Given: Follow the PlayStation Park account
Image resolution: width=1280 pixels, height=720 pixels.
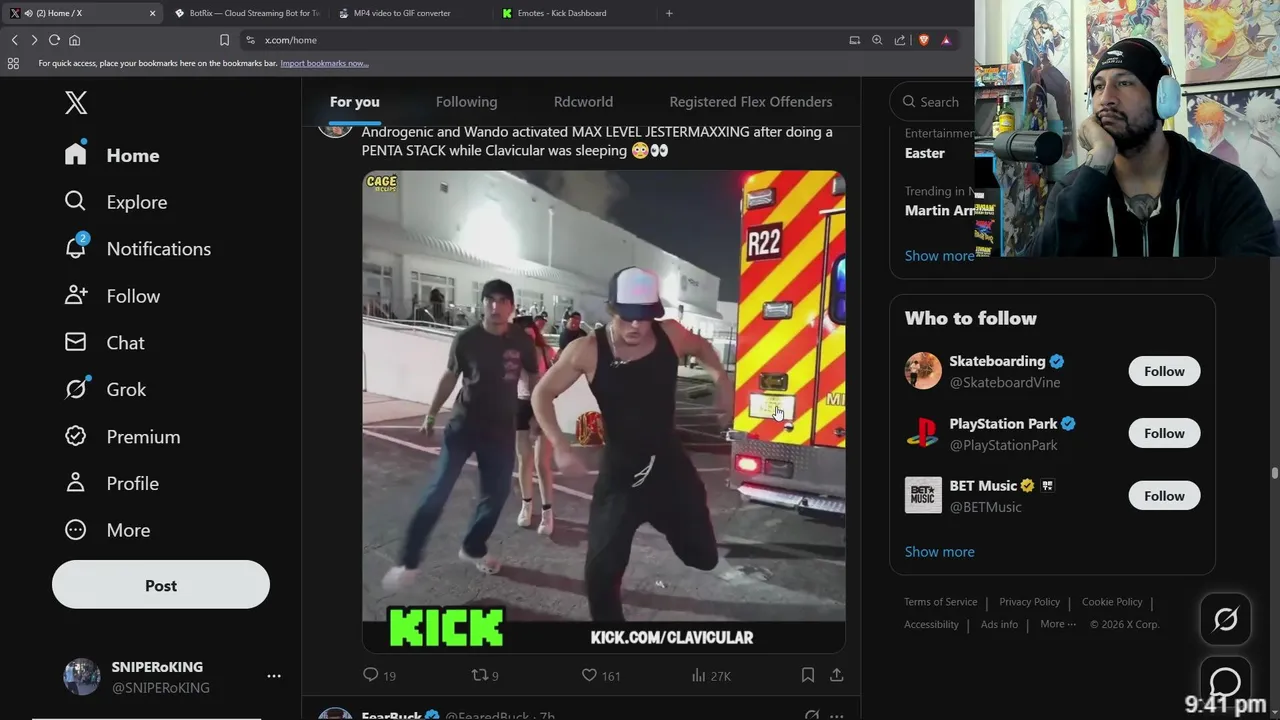Looking at the screenshot, I should (1164, 433).
